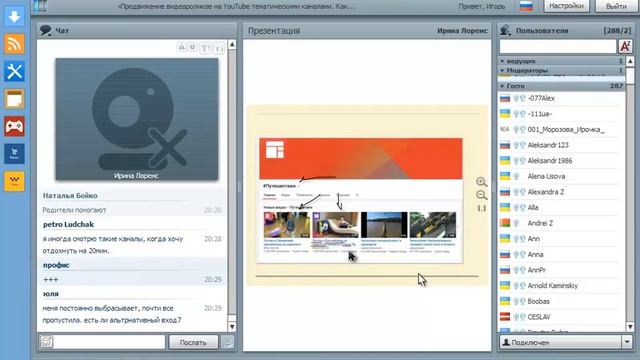Collapse the Ведущих group
The width and height of the screenshot is (640, 360).
[x=502, y=61]
